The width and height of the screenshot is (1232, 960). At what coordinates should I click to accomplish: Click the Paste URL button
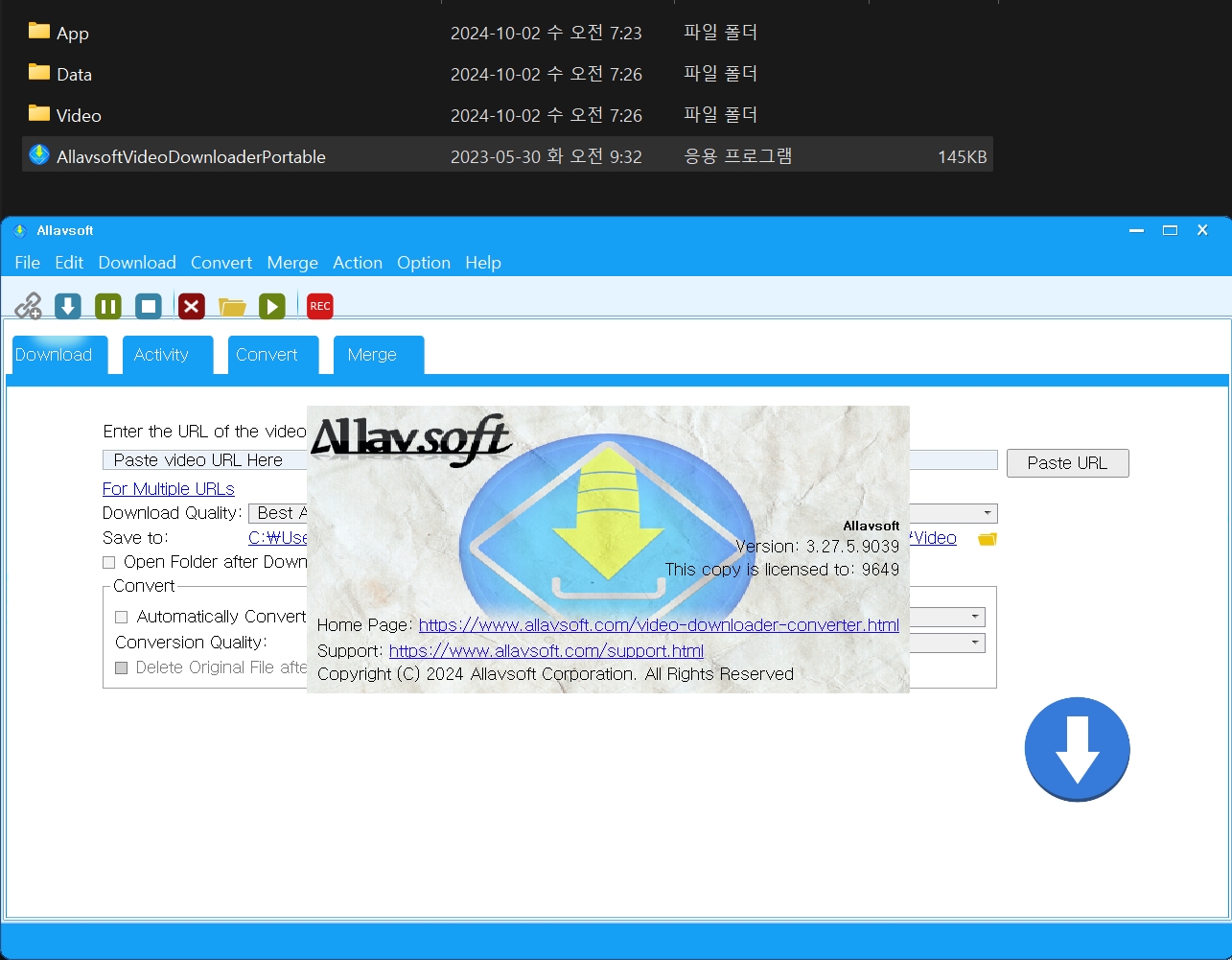(1068, 462)
